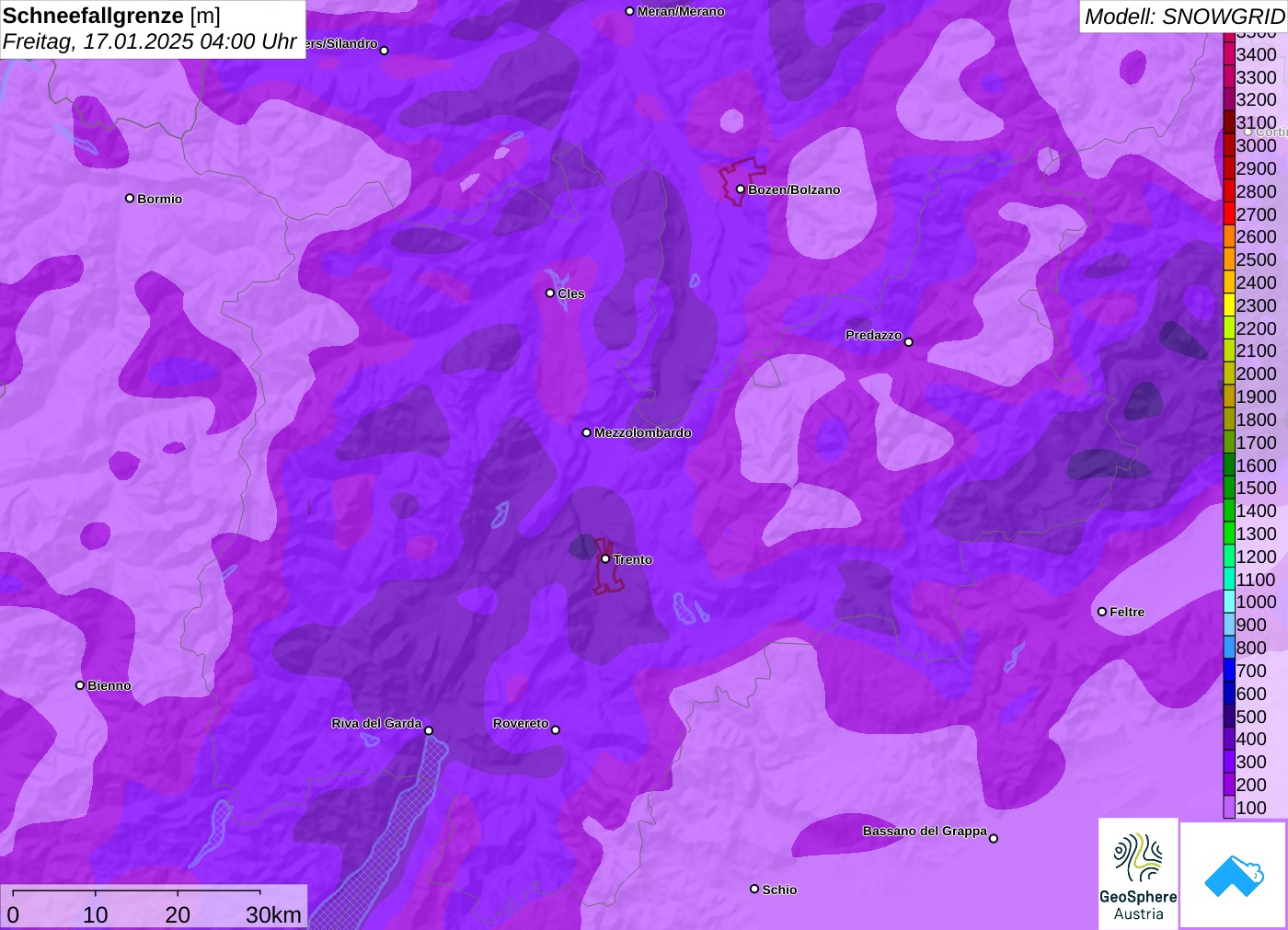The image size is (1288, 930).
Task: Click the 'Modell: SNOWGRID' label
Action: click(x=1184, y=17)
